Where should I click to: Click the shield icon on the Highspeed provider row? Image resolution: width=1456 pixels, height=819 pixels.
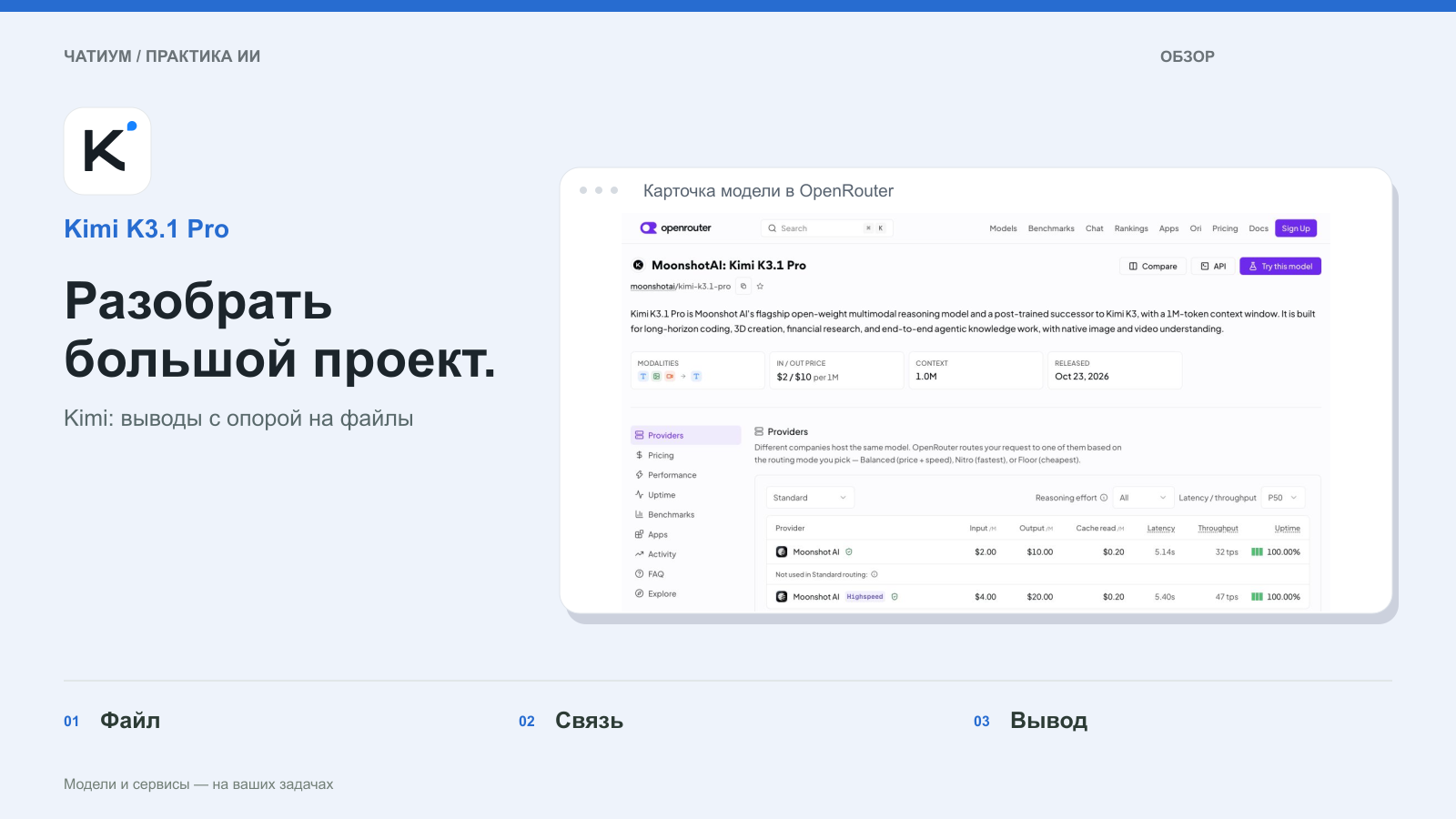(895, 597)
